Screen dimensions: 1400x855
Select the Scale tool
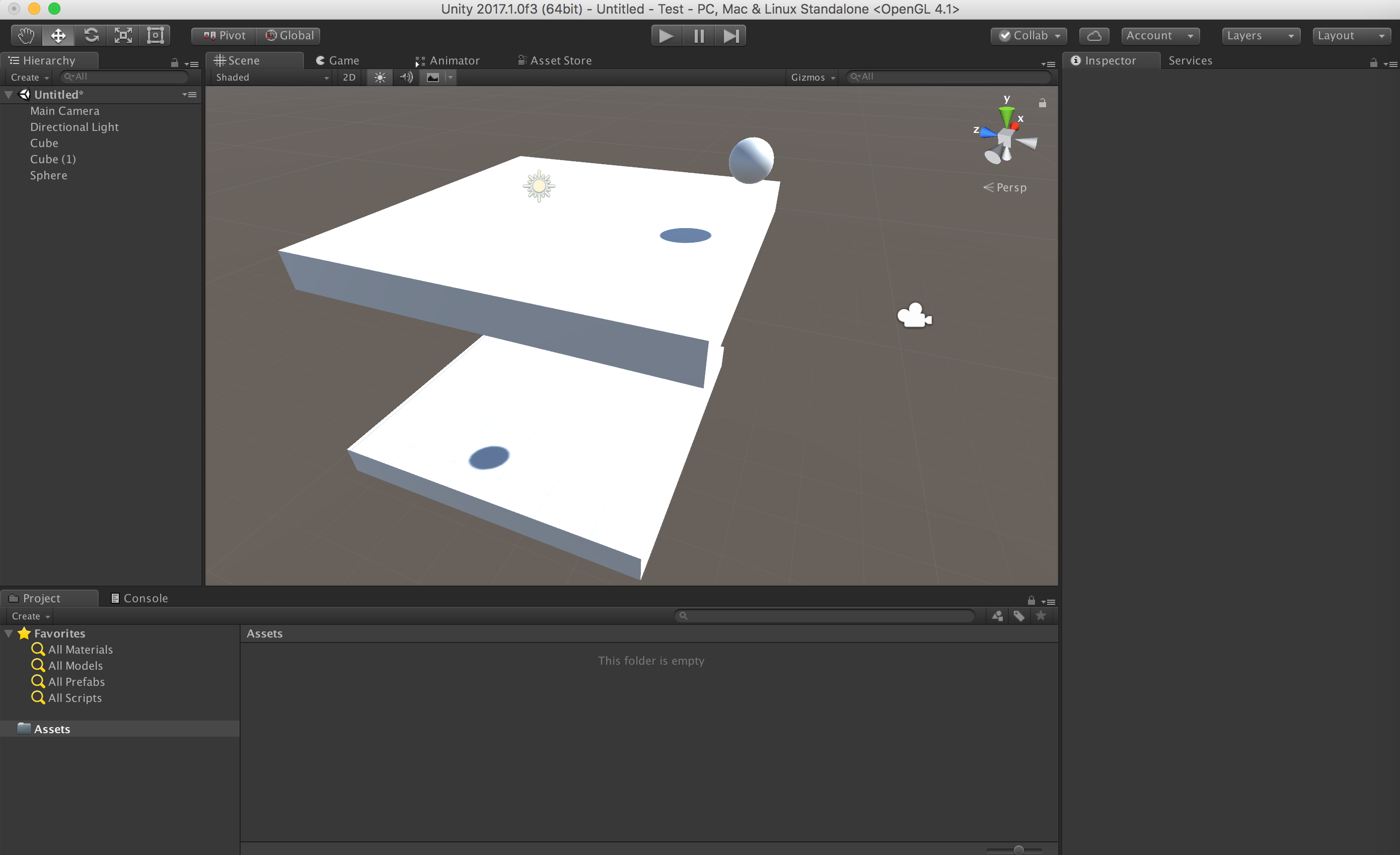tap(123, 35)
